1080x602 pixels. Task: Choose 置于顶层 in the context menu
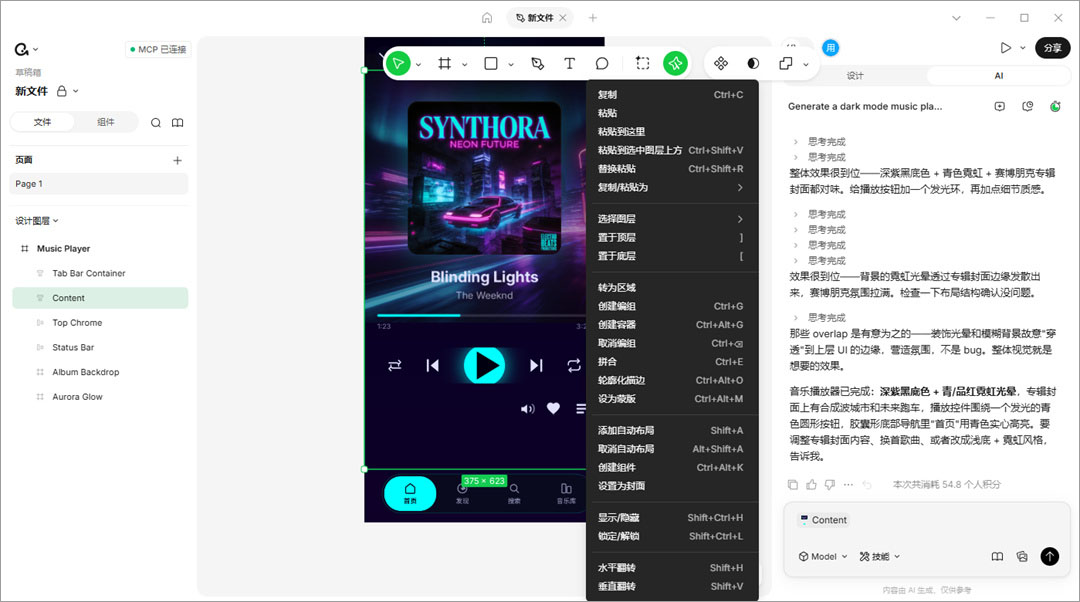click(x=672, y=238)
